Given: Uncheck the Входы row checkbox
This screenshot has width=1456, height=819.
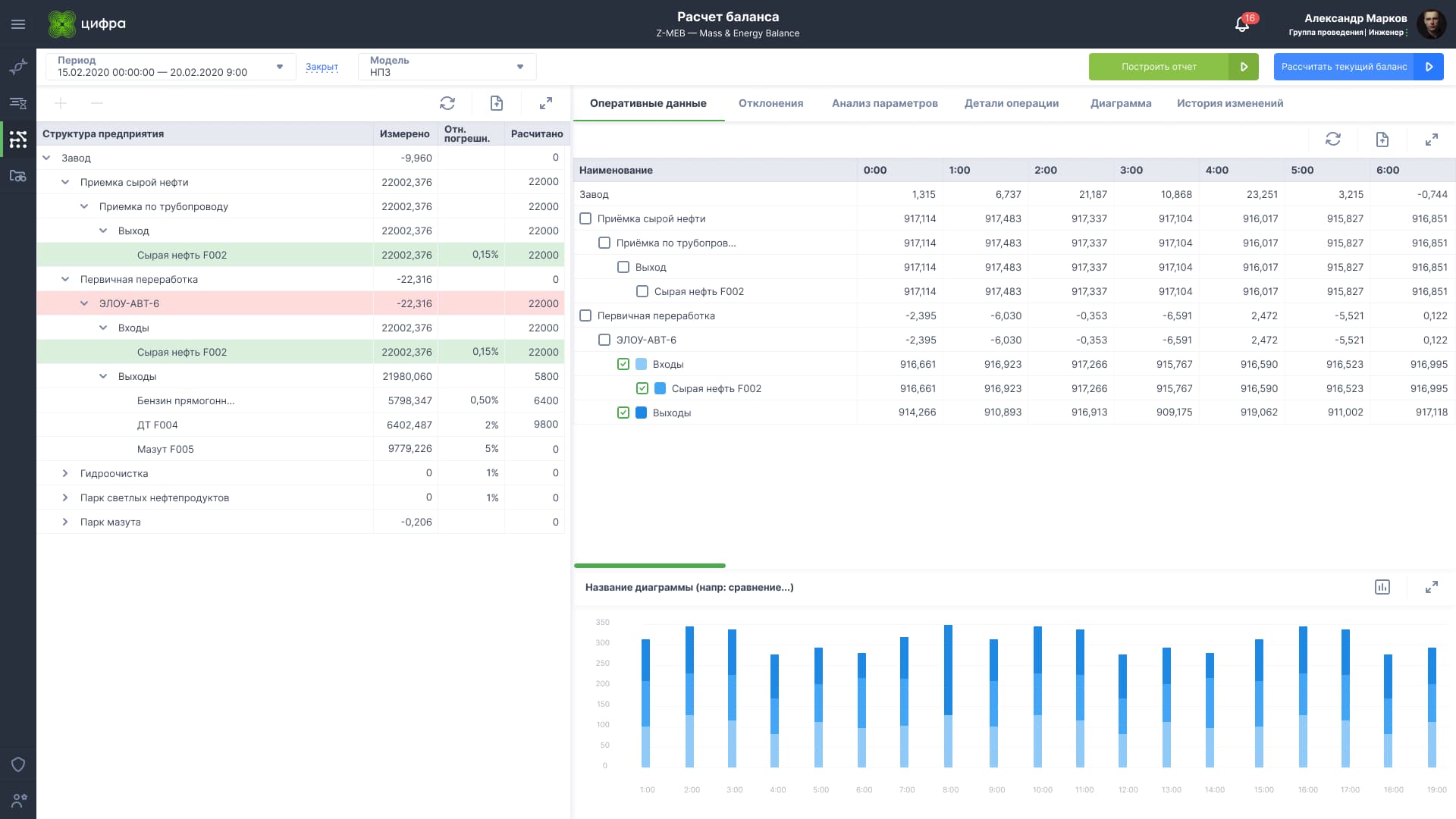Looking at the screenshot, I should click(x=623, y=364).
